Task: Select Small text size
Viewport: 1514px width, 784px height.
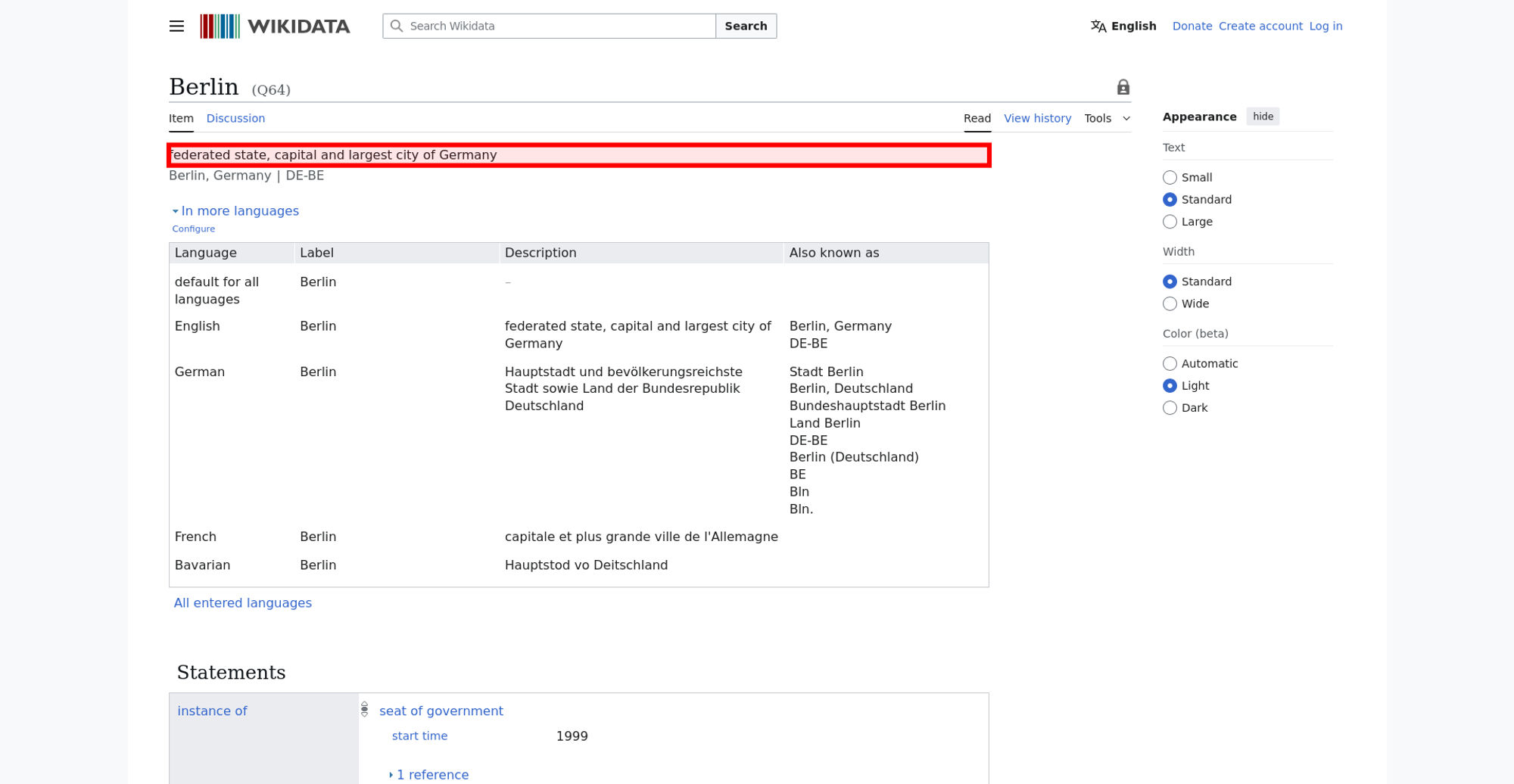Action: [1170, 178]
